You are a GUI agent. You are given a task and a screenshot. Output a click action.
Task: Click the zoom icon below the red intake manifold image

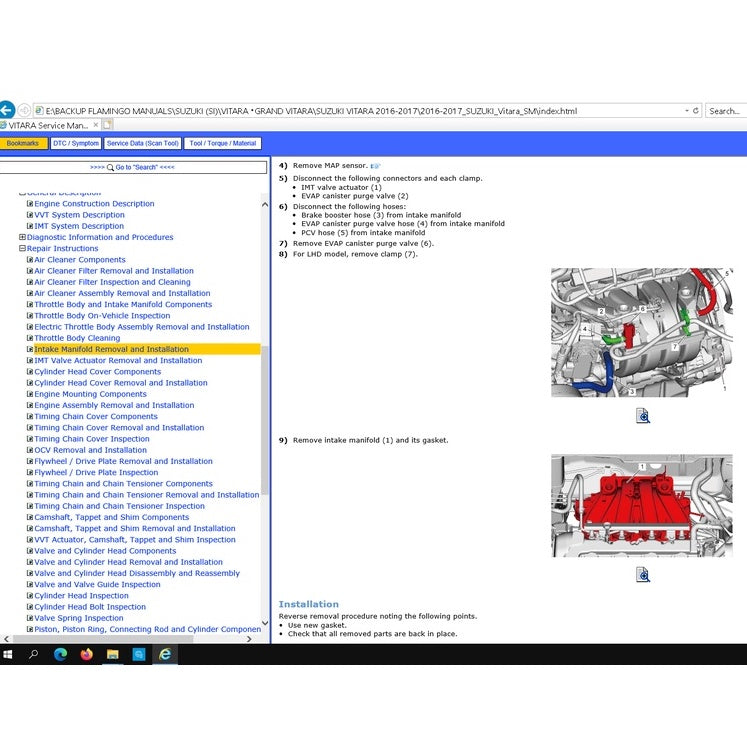(x=643, y=574)
